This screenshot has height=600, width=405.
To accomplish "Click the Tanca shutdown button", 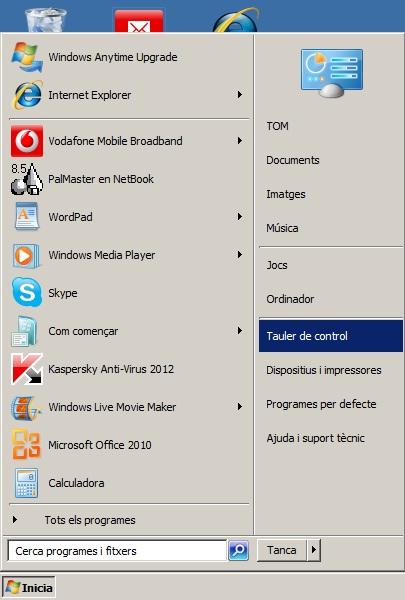I will pyautogui.click(x=282, y=550).
